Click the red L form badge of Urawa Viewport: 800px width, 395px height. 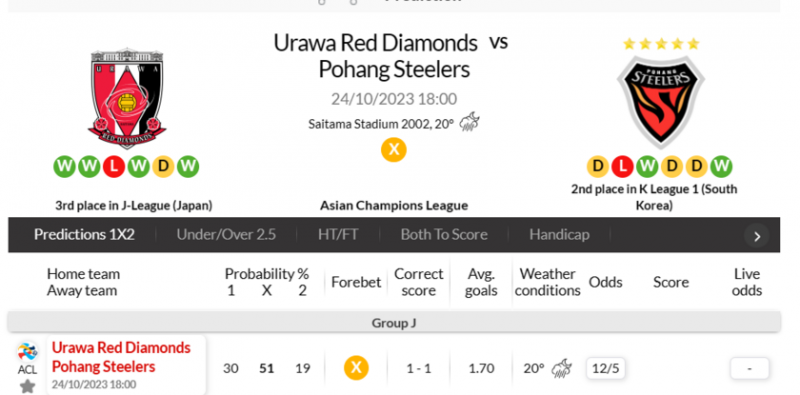[114, 167]
